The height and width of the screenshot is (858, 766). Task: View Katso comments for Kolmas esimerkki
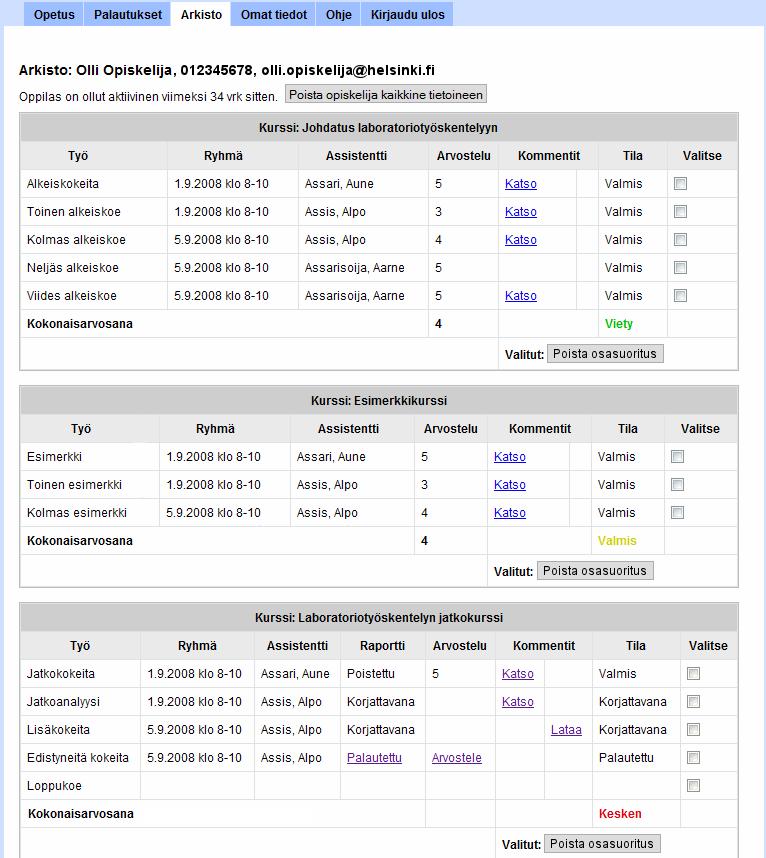509,512
